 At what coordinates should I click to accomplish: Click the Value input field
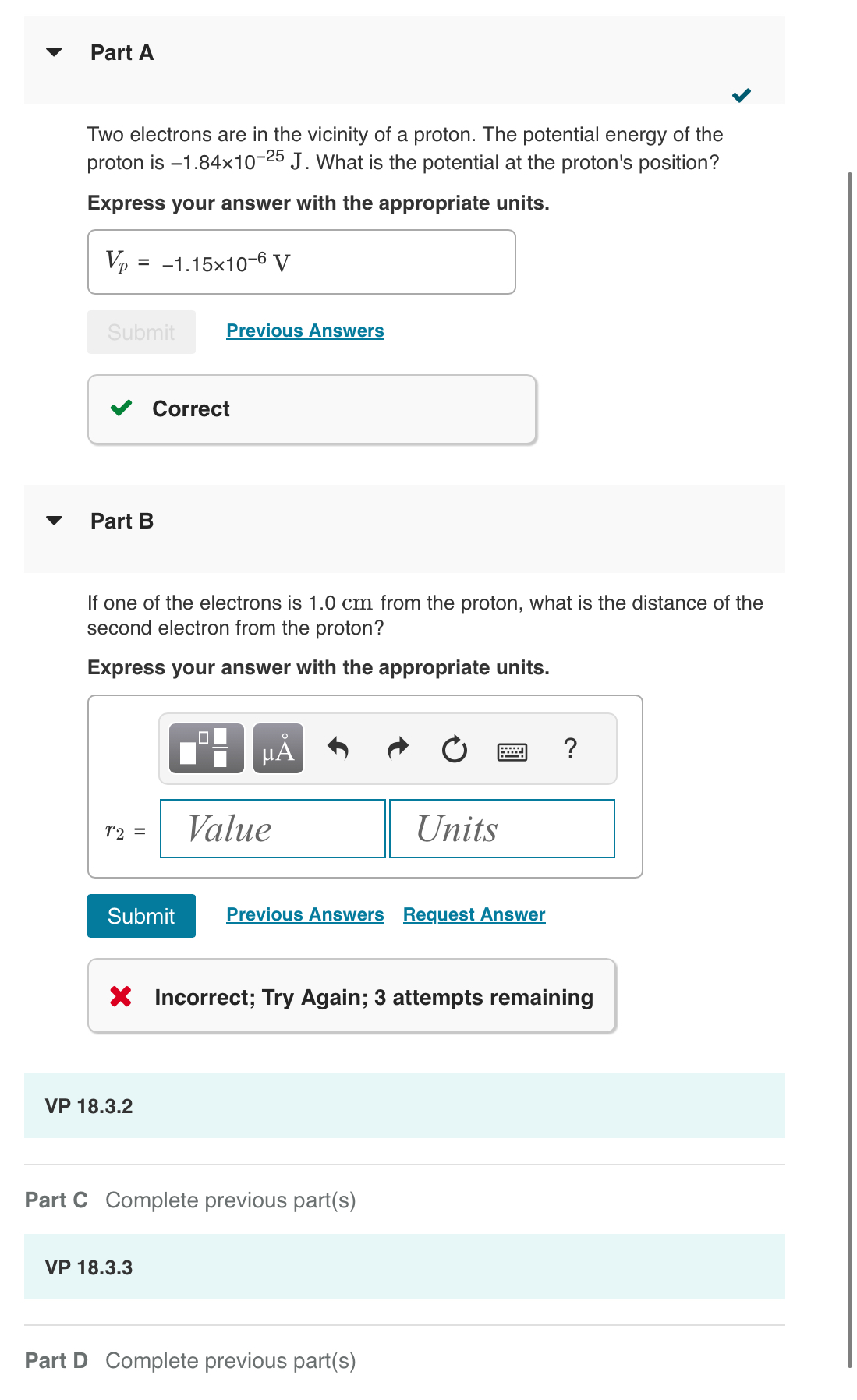tap(272, 829)
